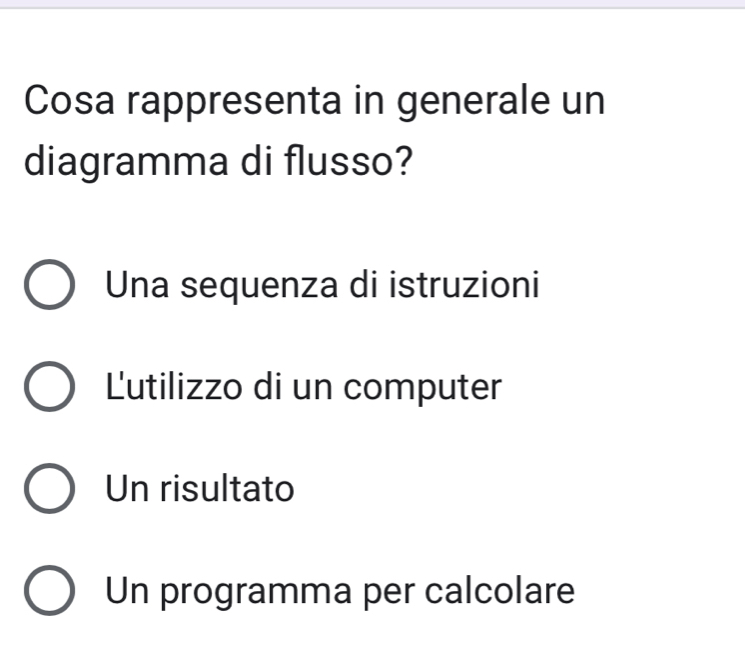
Task: Pick the third answer option circle
Action: pos(48,491)
